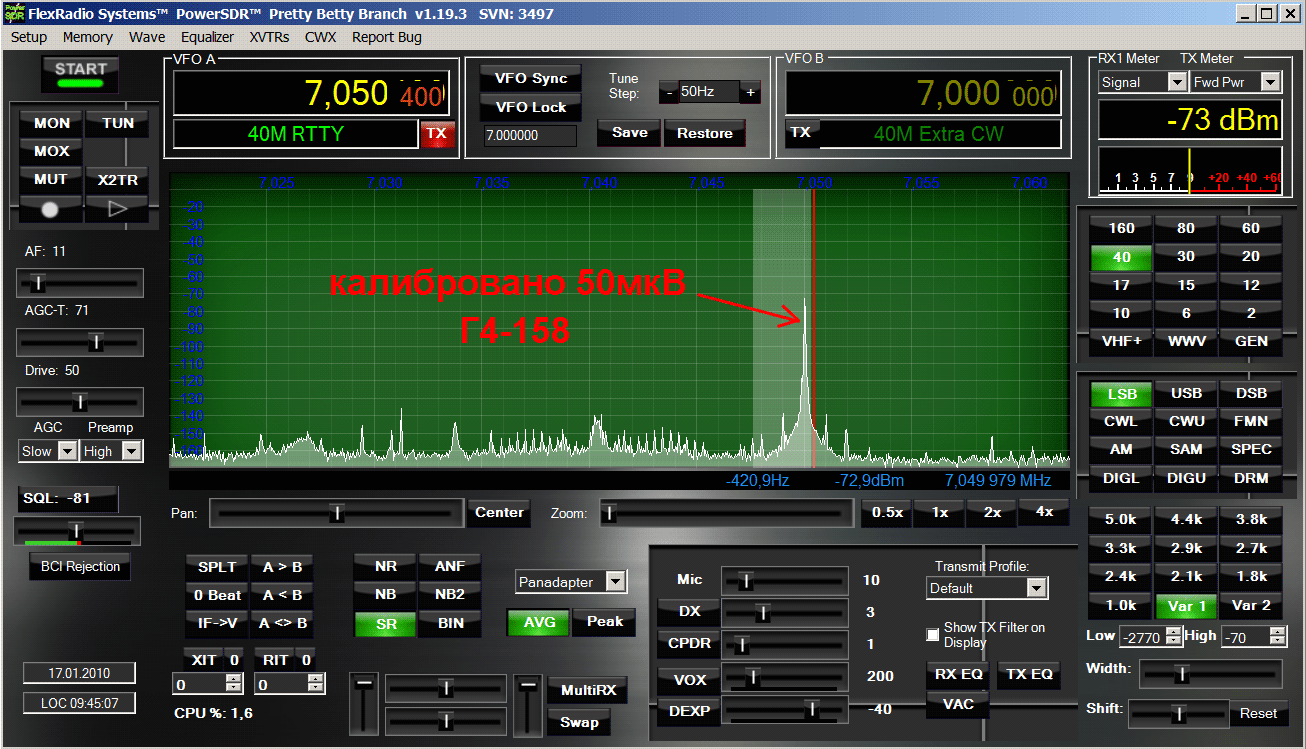1306x749 pixels.
Task: Open the Setup menu
Action: pyautogui.click(x=29, y=37)
